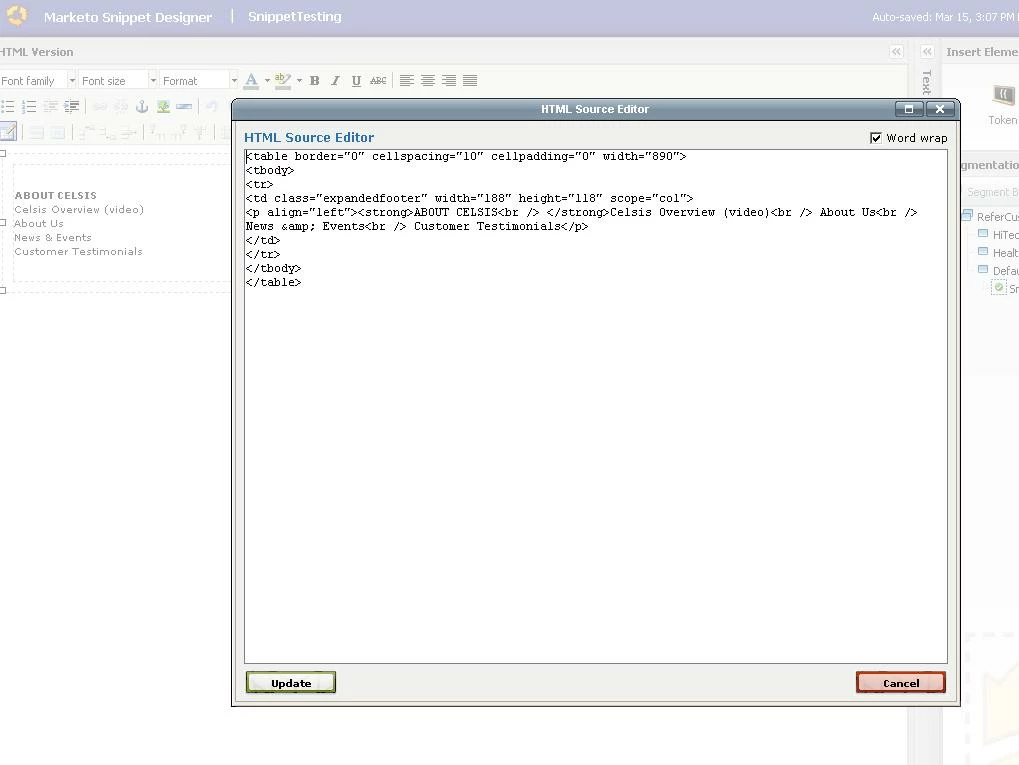Click the Segment By field
The height and width of the screenshot is (765, 1019).
click(x=990, y=192)
